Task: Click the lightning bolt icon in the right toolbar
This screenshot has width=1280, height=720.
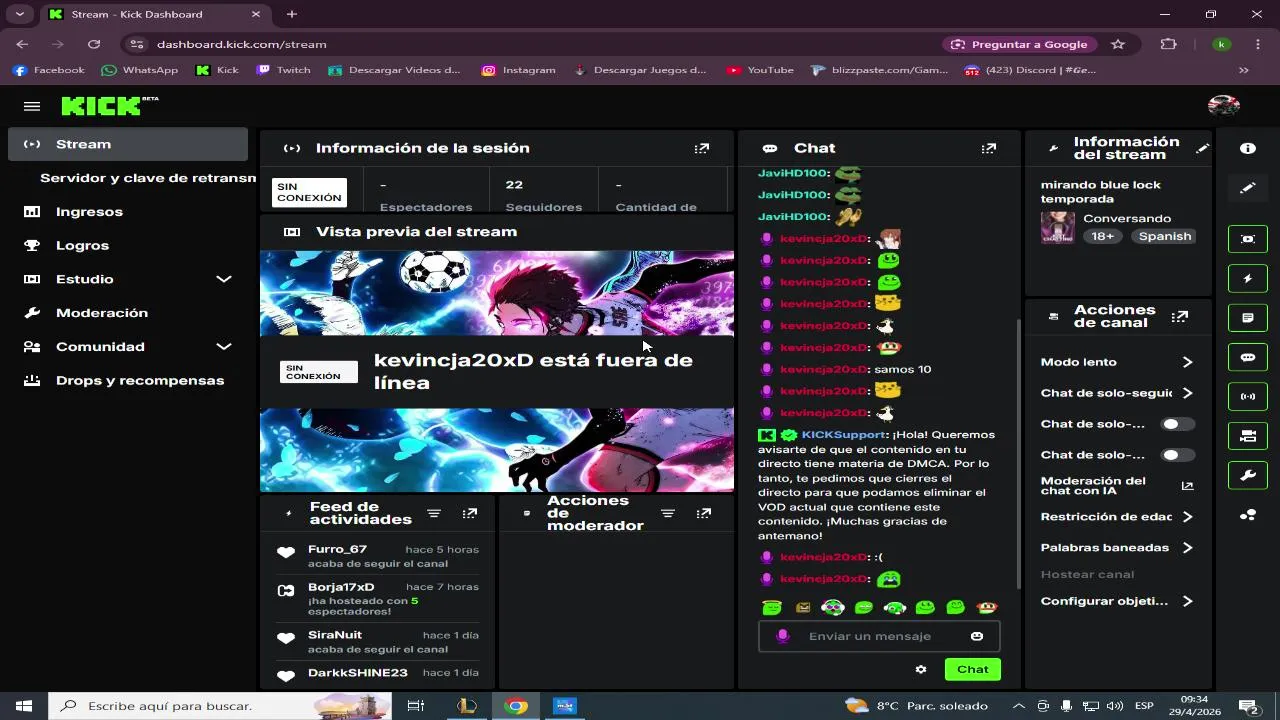Action: point(1248,279)
